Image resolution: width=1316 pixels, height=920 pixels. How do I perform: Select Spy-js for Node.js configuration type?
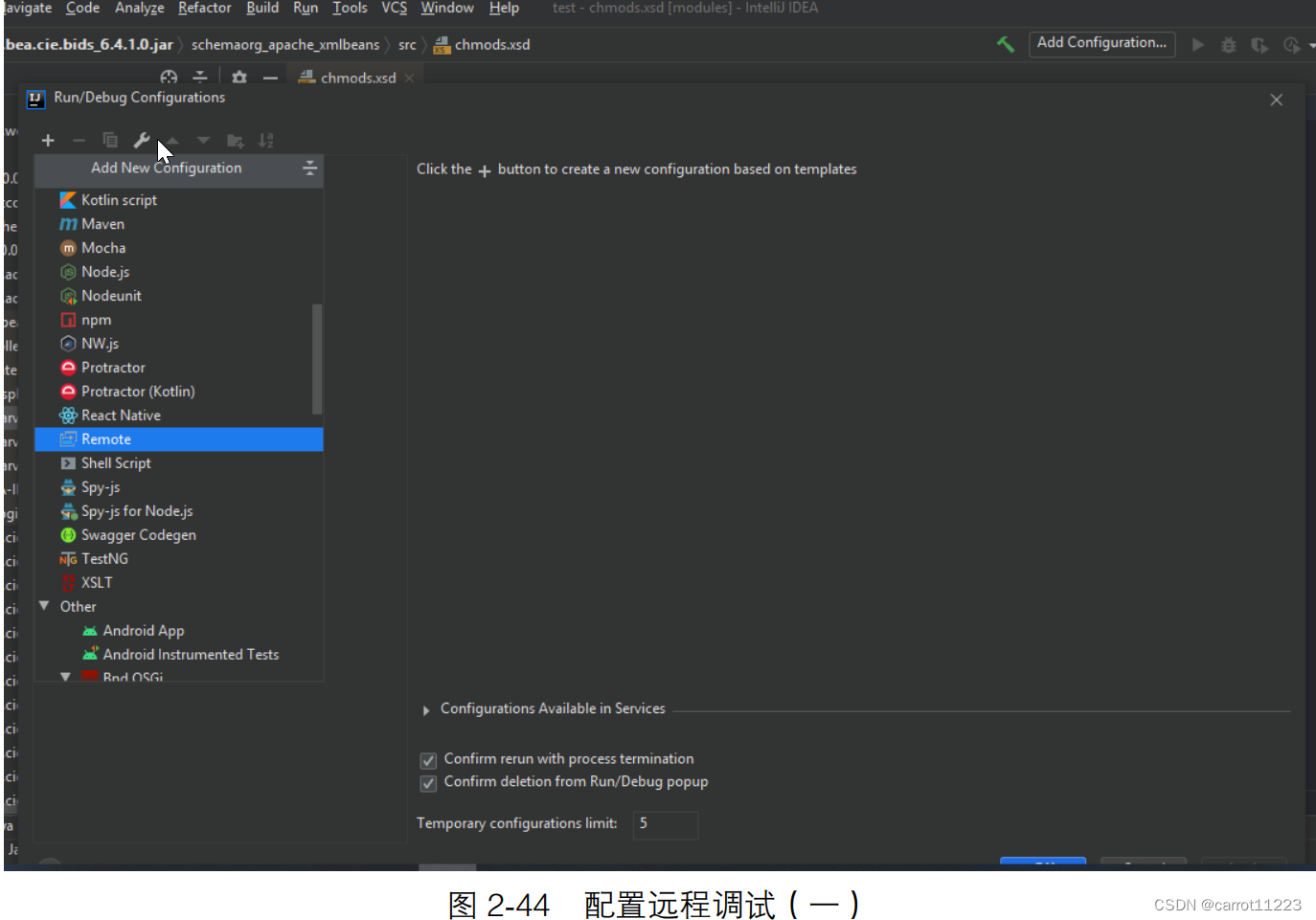[x=179, y=511]
